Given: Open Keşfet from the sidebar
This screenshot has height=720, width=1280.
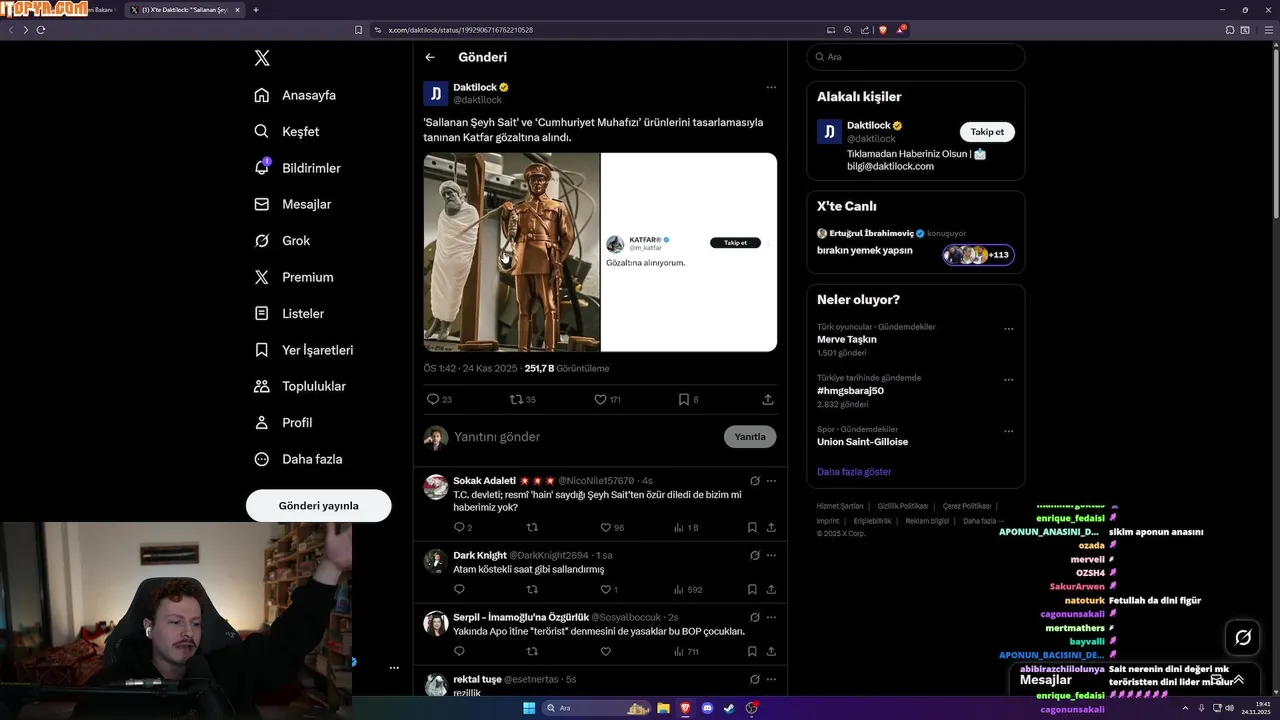Looking at the screenshot, I should 287,131.
